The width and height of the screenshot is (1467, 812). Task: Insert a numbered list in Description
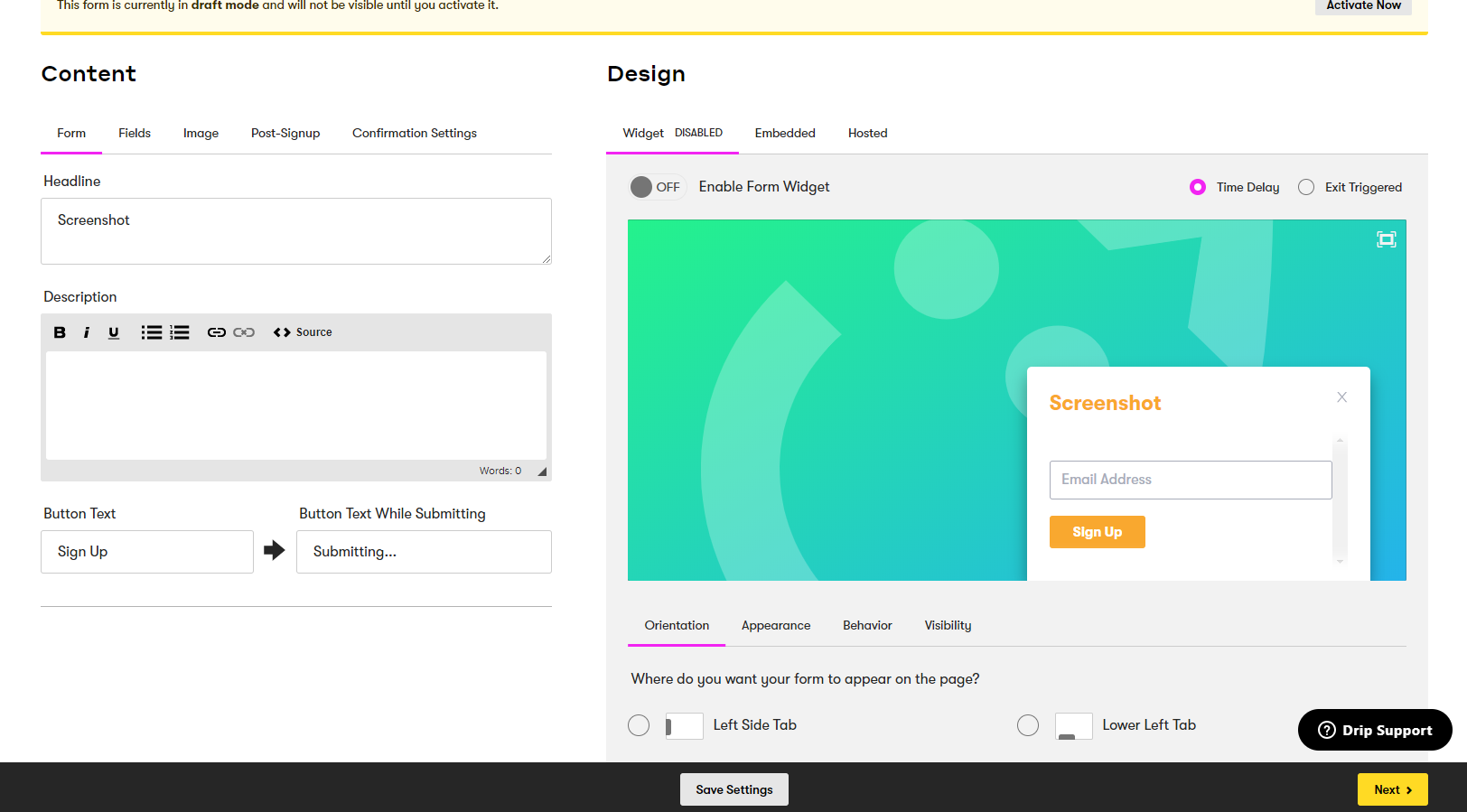pyautogui.click(x=180, y=332)
